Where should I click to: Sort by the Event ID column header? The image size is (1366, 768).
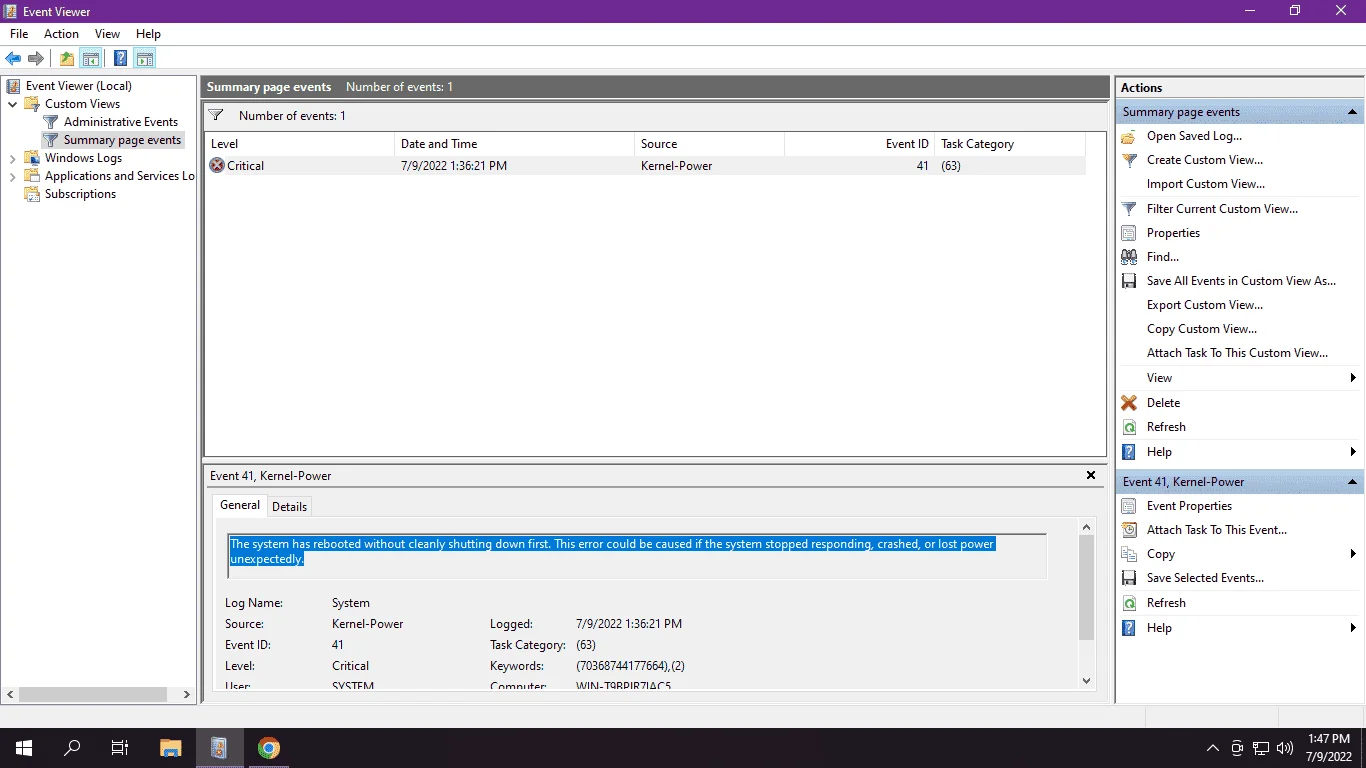860,144
